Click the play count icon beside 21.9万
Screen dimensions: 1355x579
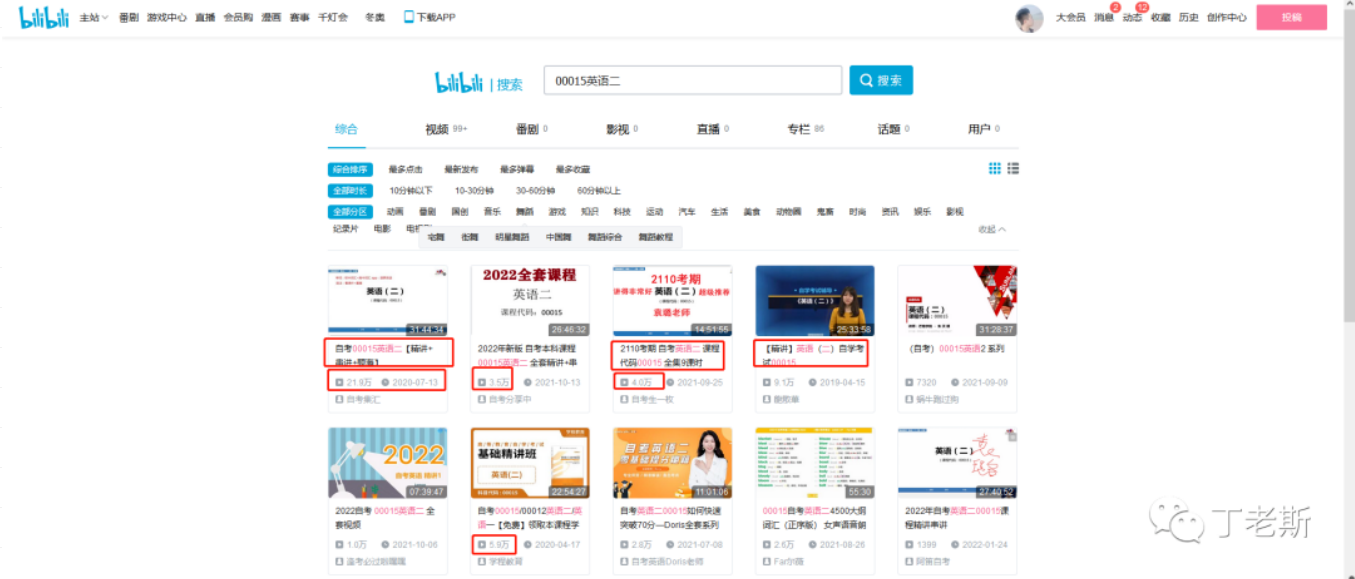339,382
